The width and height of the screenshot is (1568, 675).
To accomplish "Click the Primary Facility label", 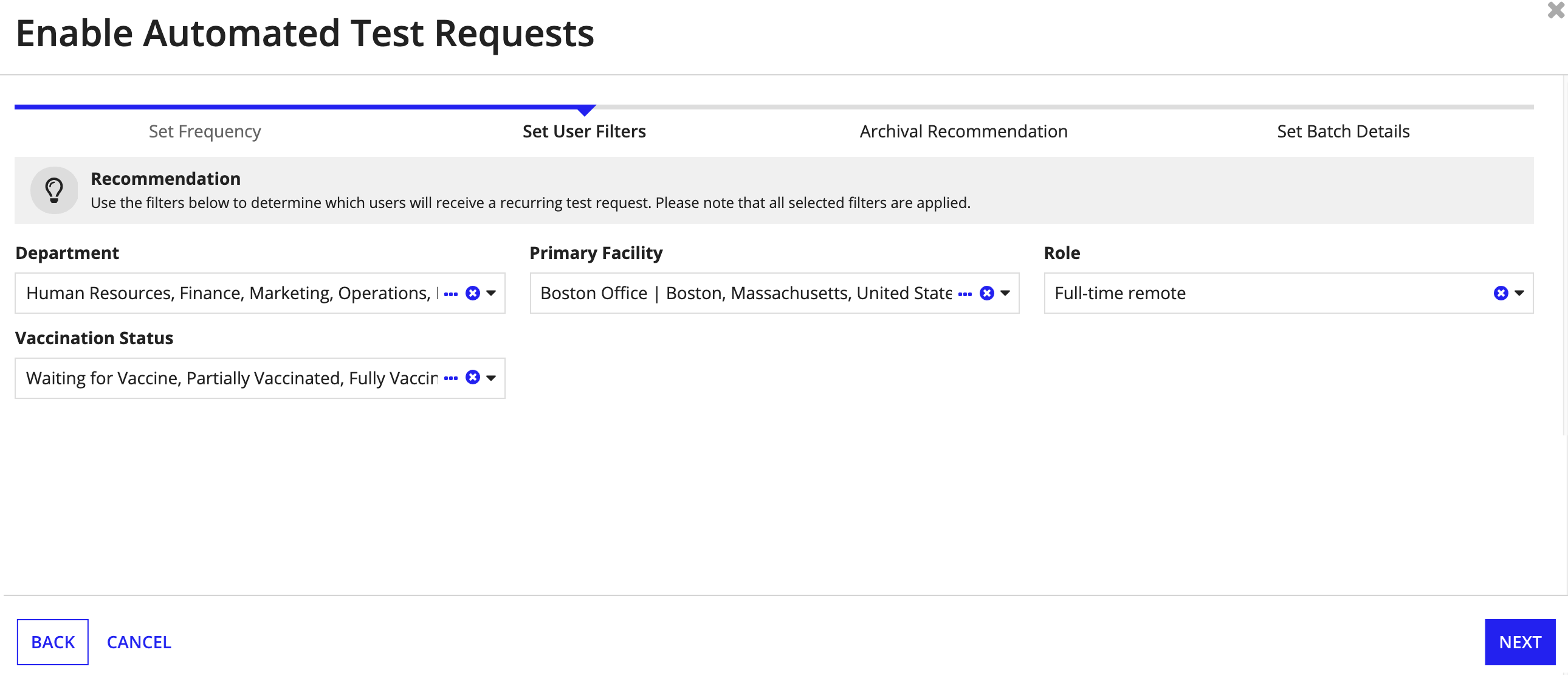I will click(x=596, y=253).
